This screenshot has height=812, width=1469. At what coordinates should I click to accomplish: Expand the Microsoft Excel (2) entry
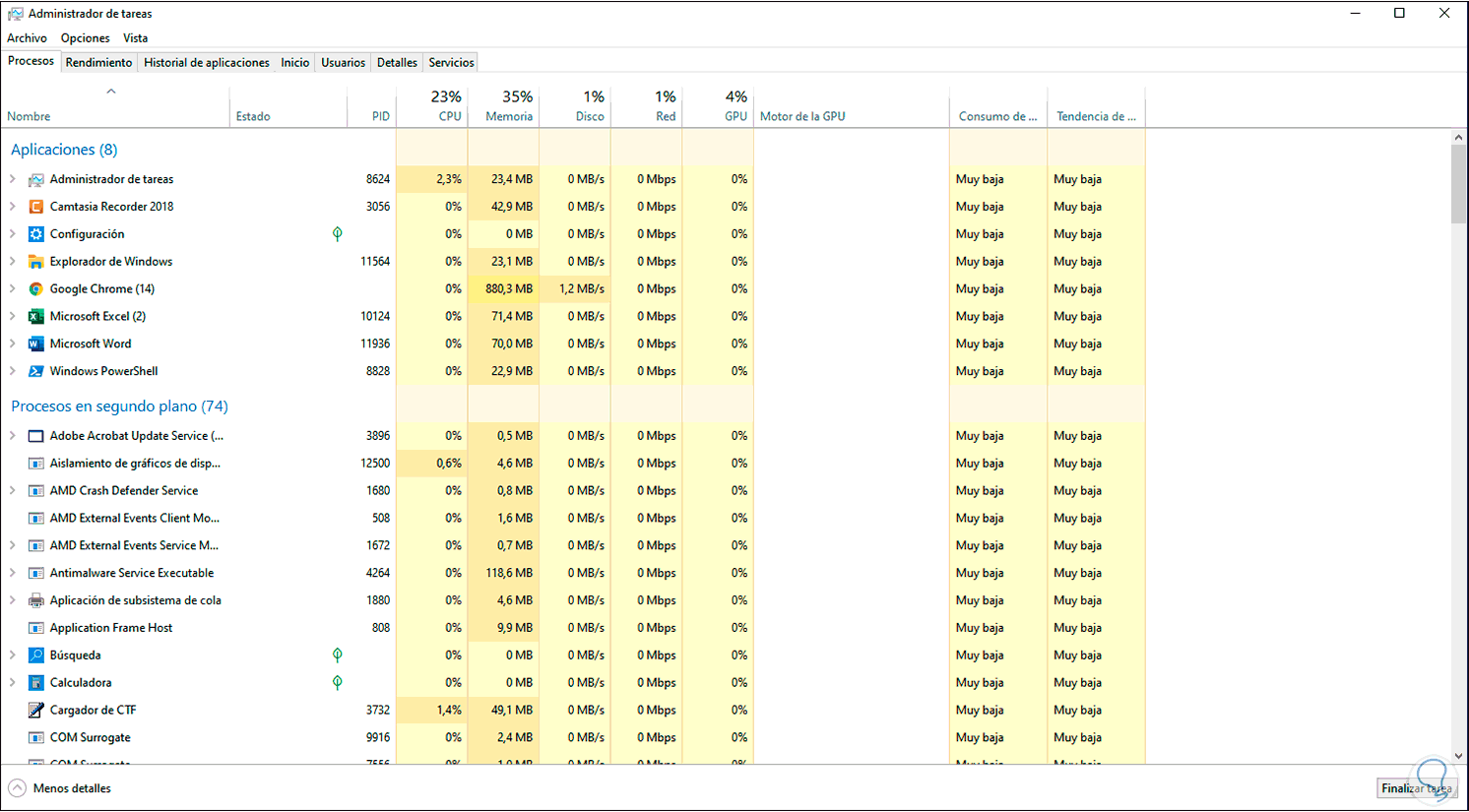[13, 317]
